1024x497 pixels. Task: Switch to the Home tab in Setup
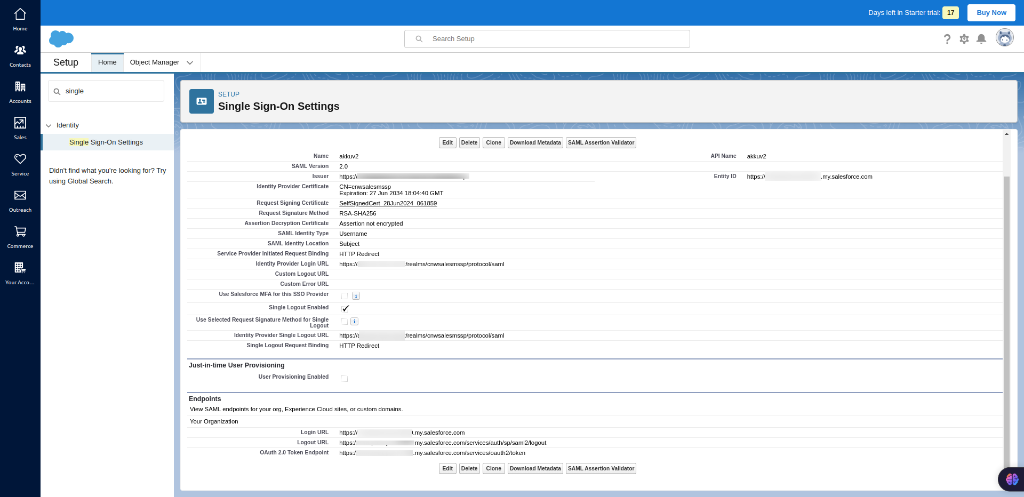[x=107, y=62]
